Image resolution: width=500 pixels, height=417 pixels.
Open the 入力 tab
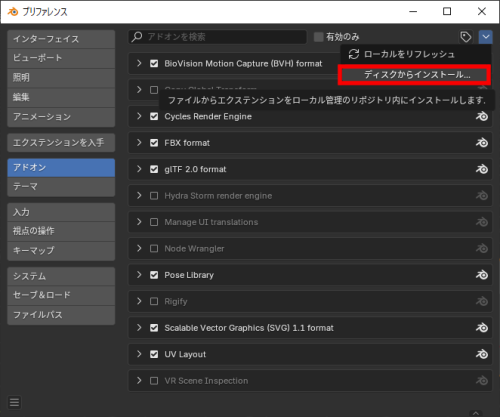point(61,212)
